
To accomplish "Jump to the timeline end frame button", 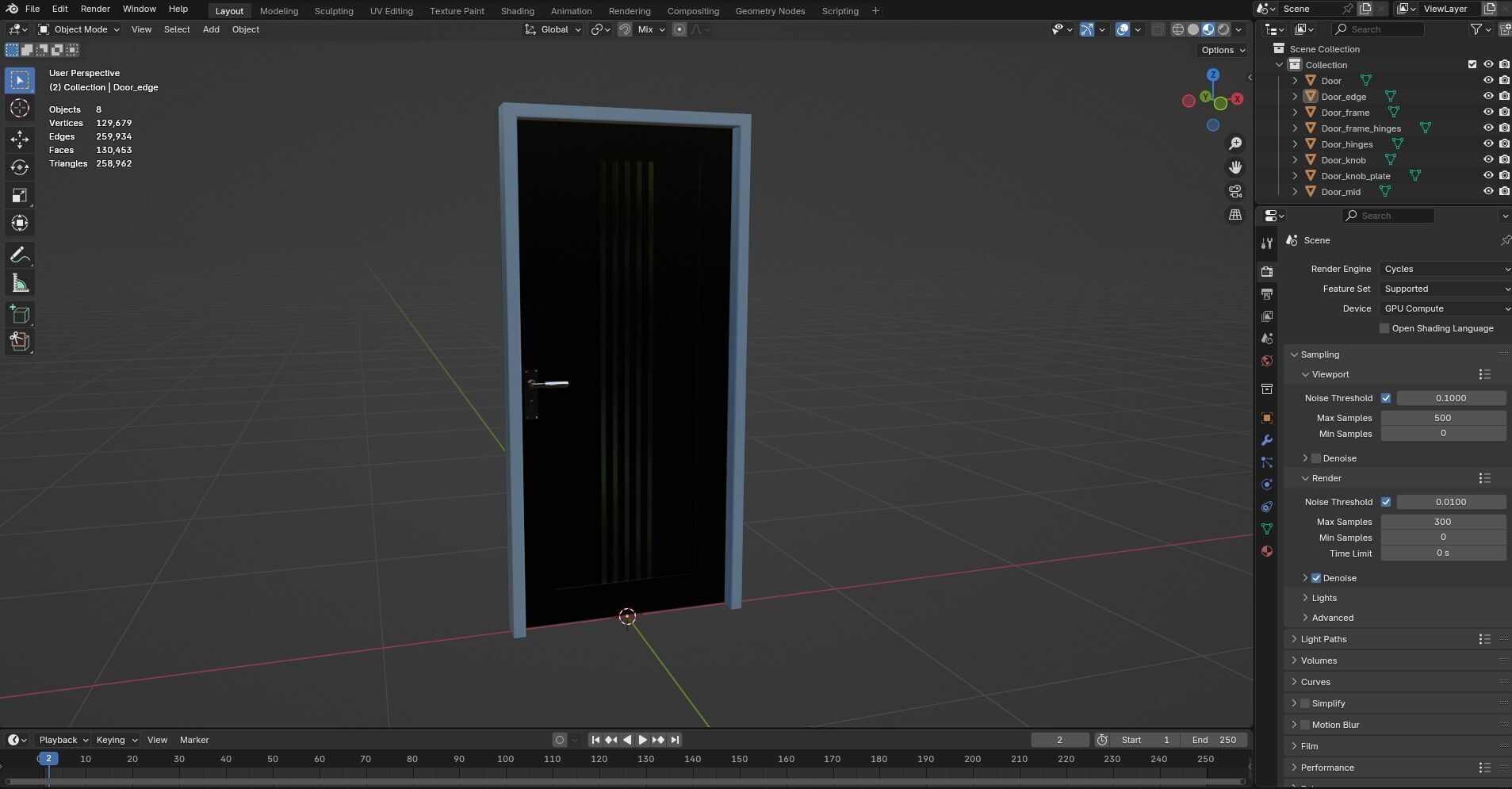I will coord(675,740).
